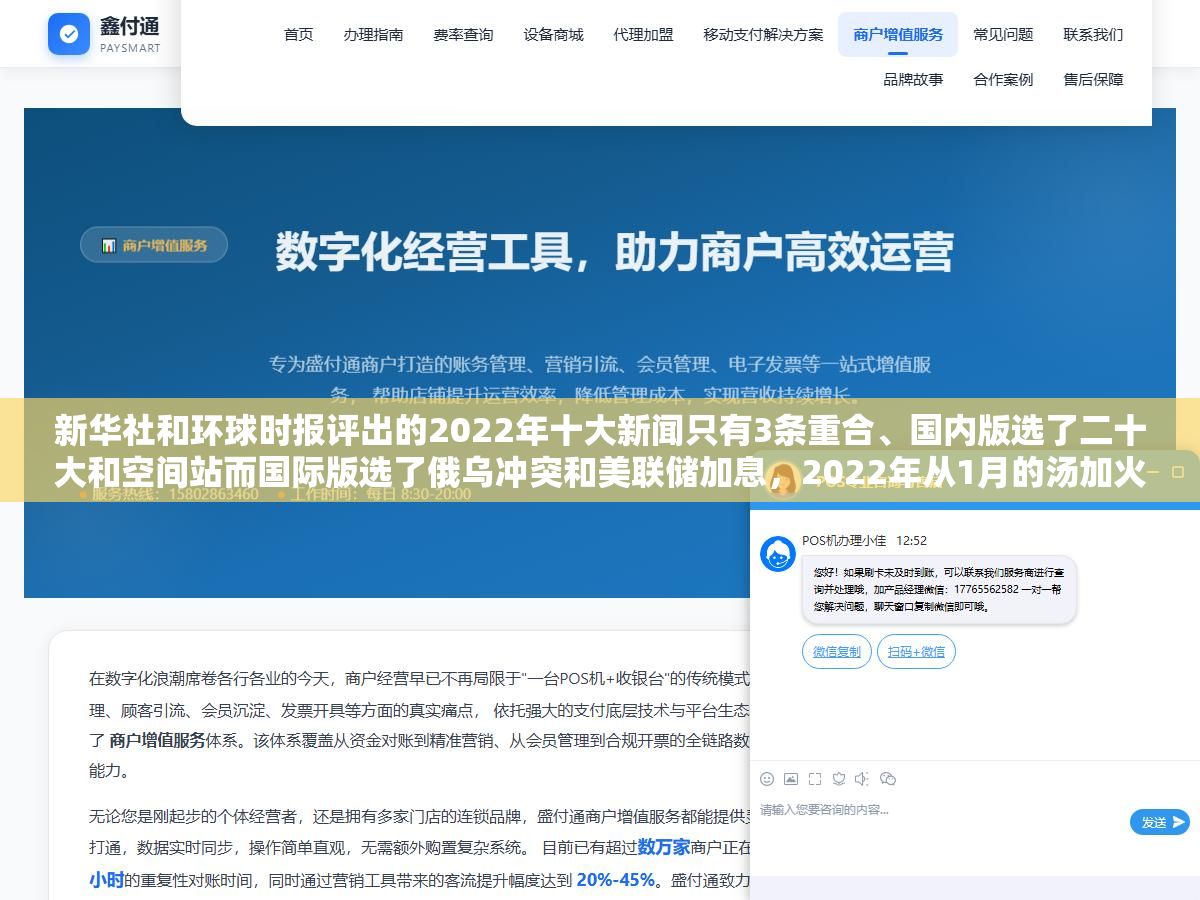Image resolution: width=1200 pixels, height=900 pixels.
Task: Open 常见问题 in navigation
Action: [1003, 34]
